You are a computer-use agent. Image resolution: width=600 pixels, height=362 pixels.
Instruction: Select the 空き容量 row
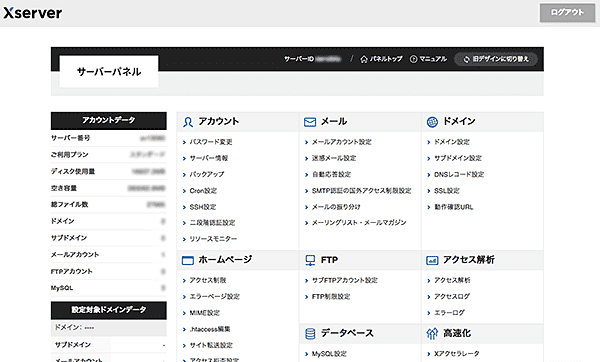pos(109,188)
